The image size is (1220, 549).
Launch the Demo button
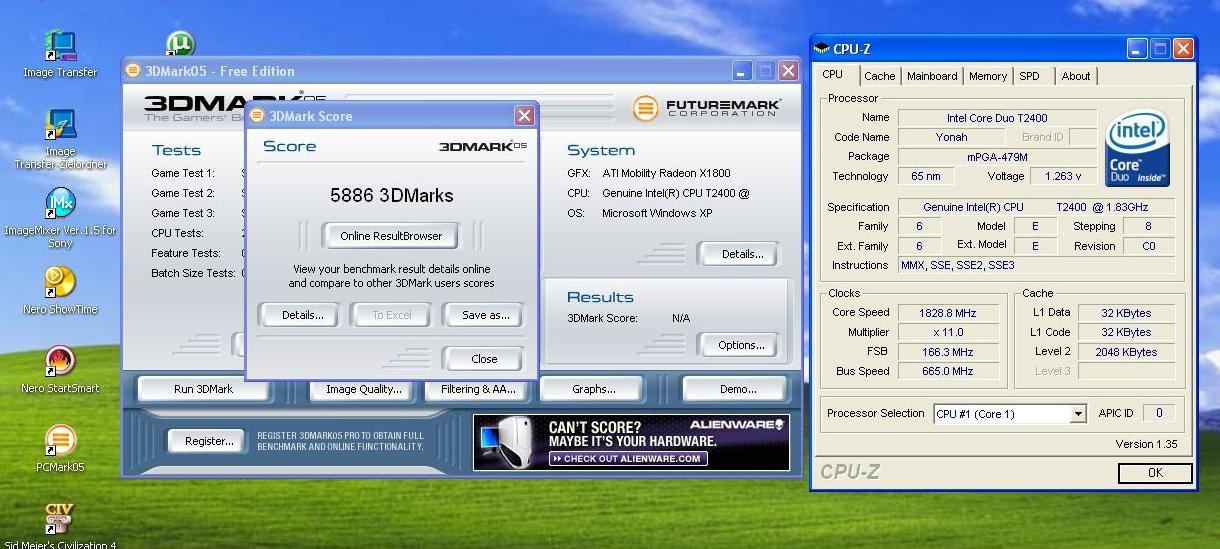[737, 389]
